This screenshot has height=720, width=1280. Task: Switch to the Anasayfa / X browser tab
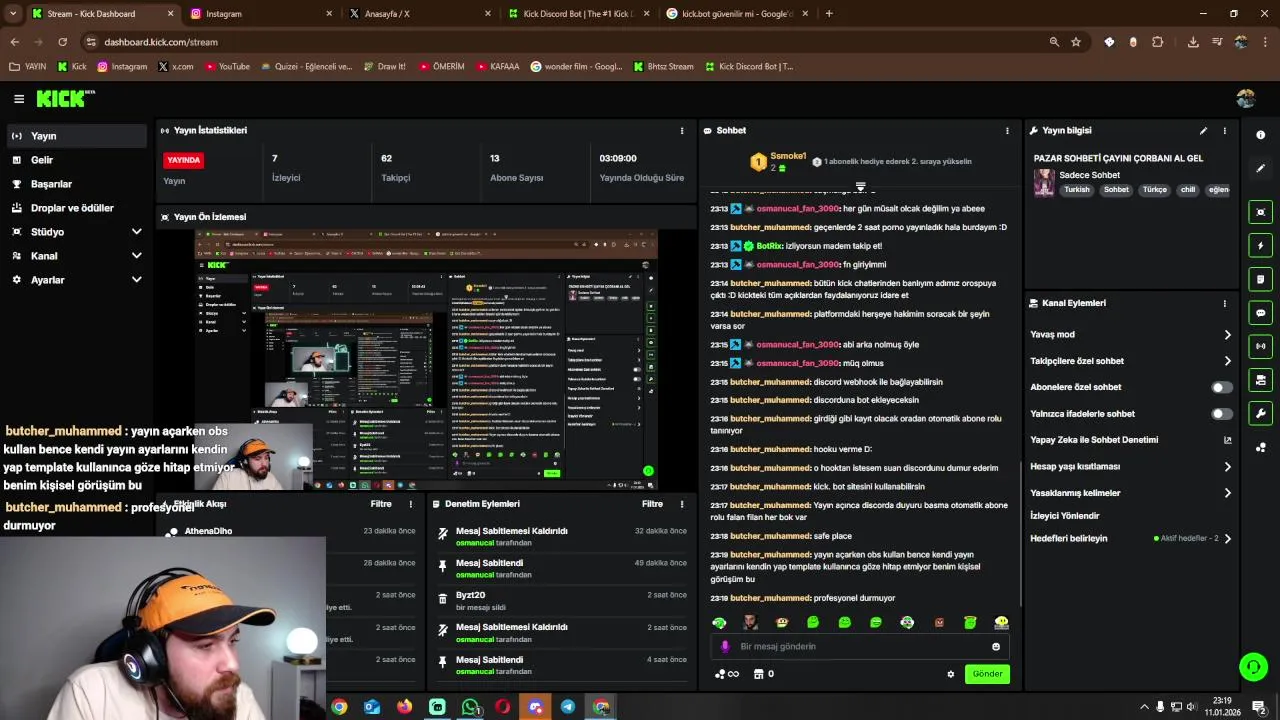[x=420, y=13]
